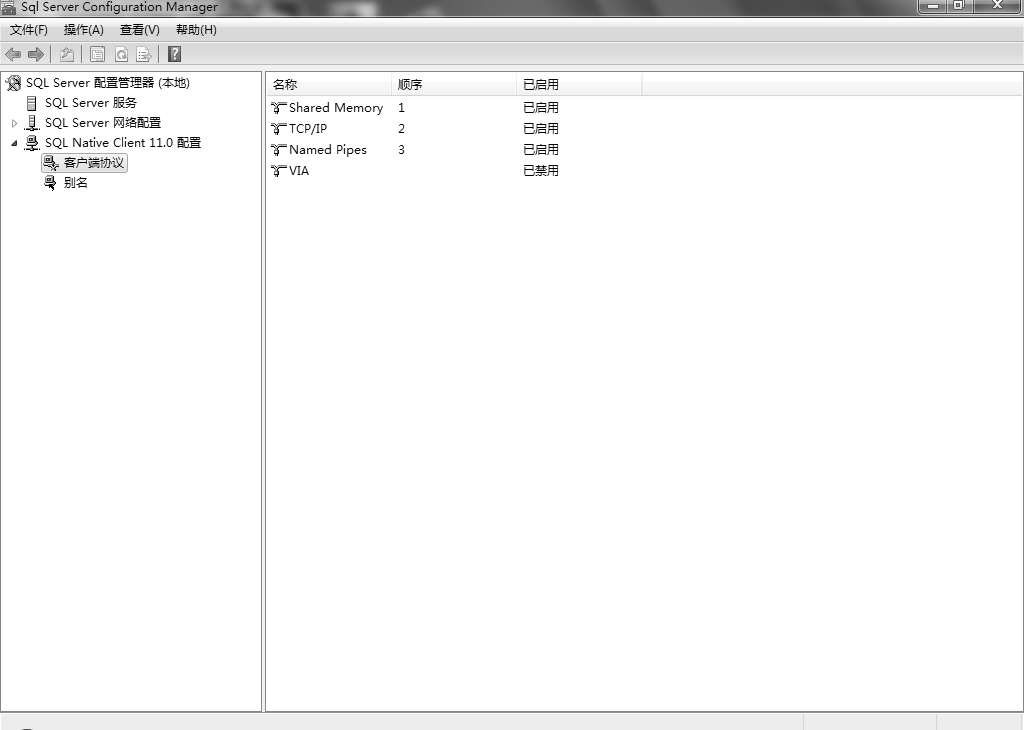The height and width of the screenshot is (730, 1024).
Task: Select the Named Pipes protocol row
Action: [327, 150]
